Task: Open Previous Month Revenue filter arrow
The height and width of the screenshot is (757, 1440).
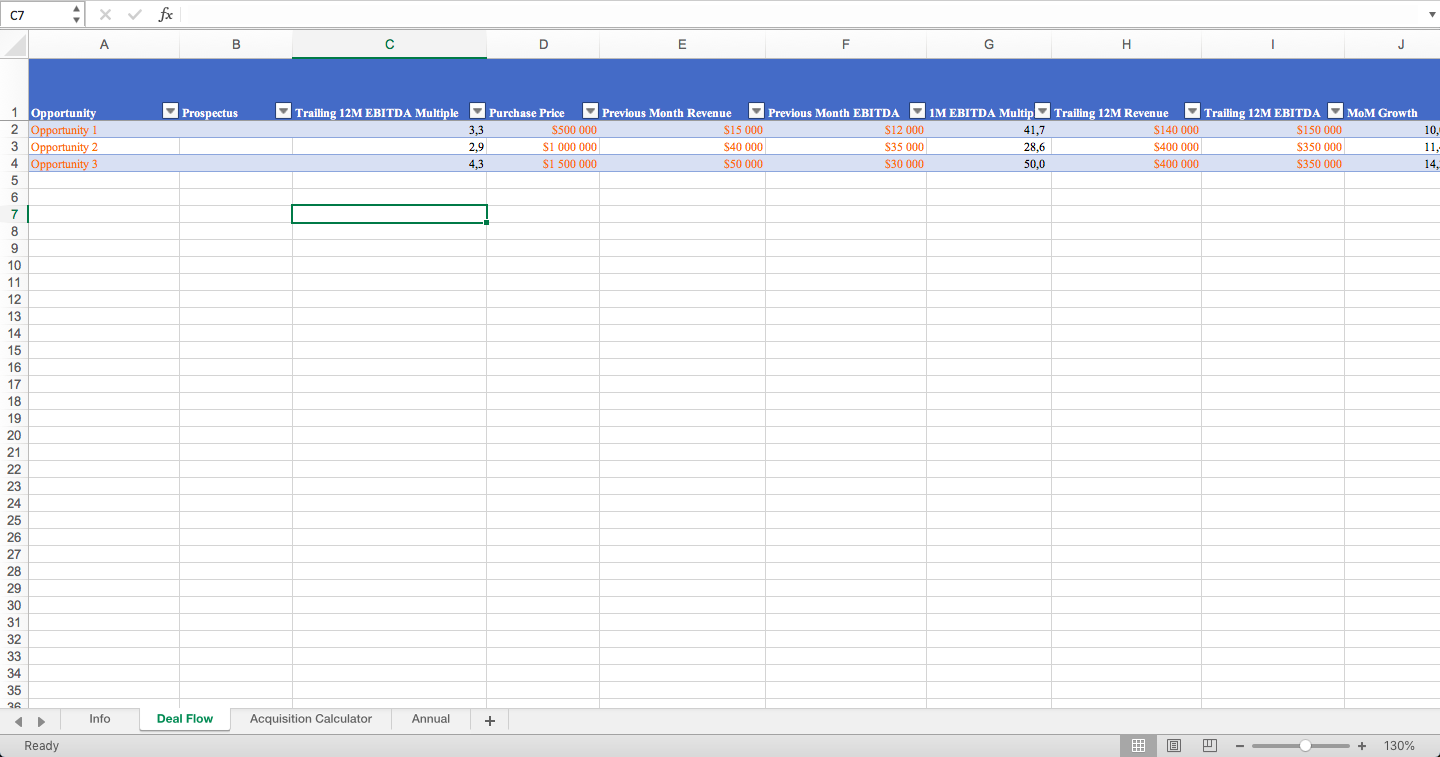Action: click(756, 111)
